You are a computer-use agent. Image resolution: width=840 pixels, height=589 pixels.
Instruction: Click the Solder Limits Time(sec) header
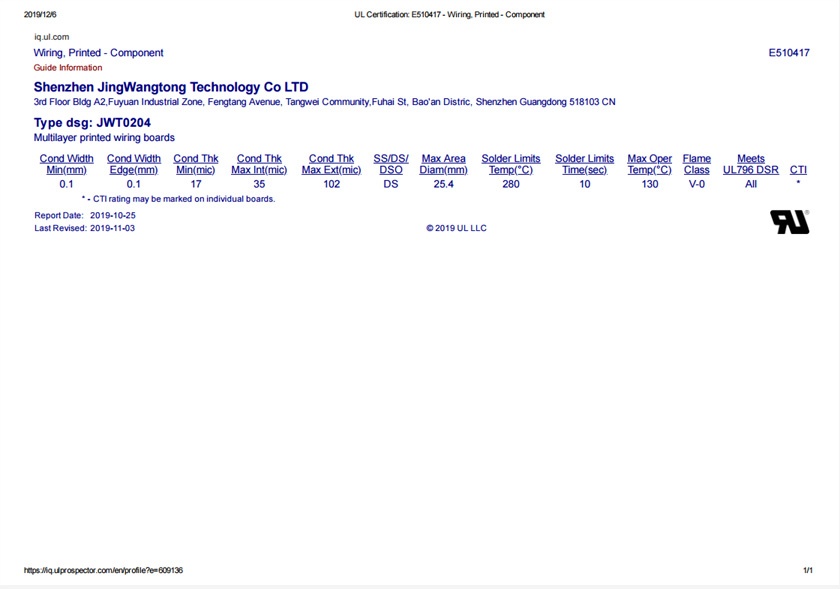584,164
